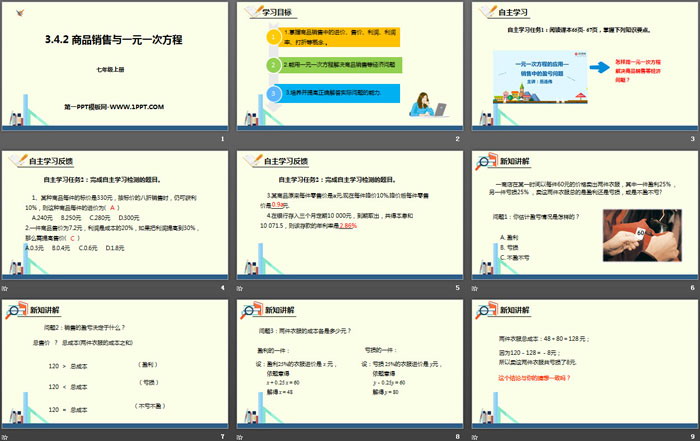Click the slide number 4 label
This screenshot has height=441, width=700.
click(x=222, y=288)
